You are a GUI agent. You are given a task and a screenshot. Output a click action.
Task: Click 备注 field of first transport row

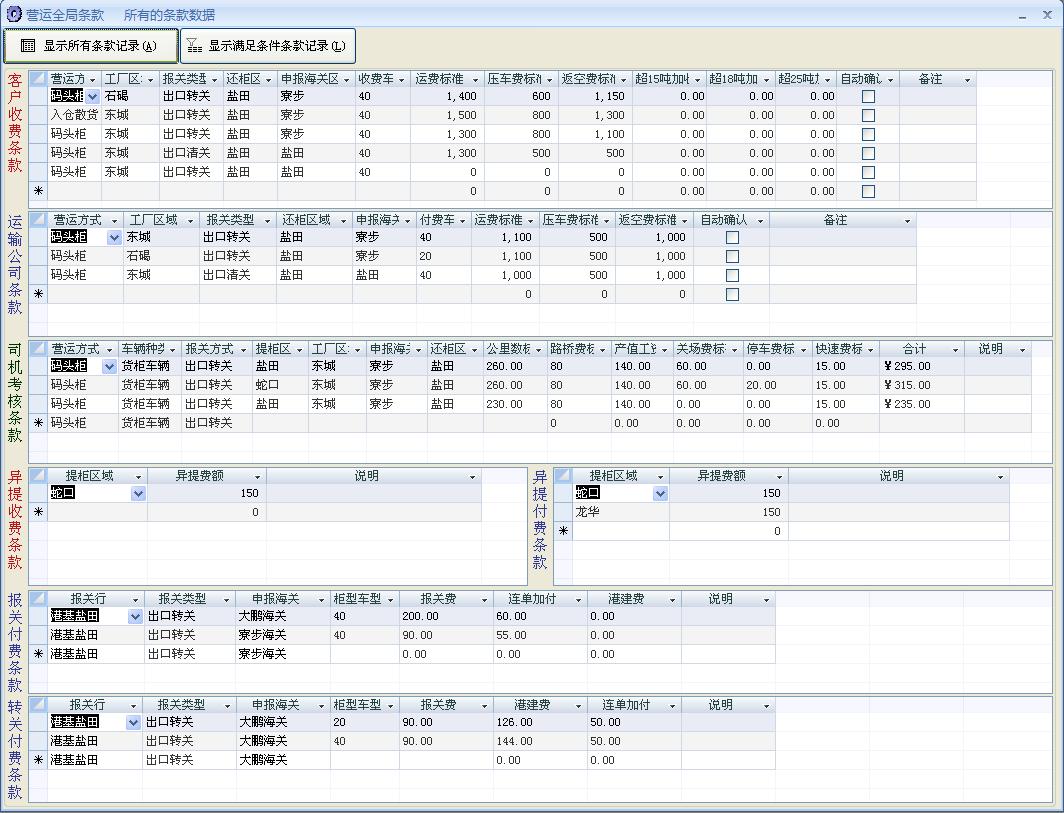coord(842,238)
